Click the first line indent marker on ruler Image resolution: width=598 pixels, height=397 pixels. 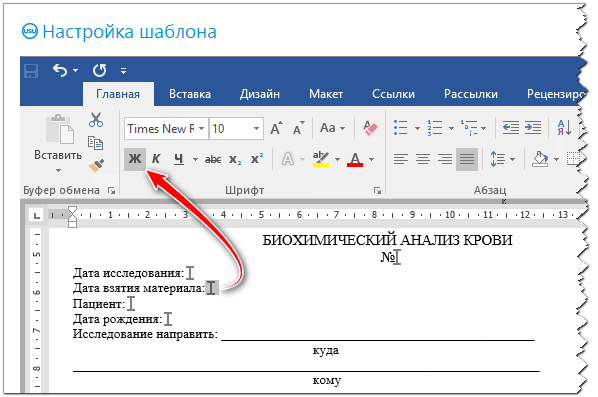(72, 210)
